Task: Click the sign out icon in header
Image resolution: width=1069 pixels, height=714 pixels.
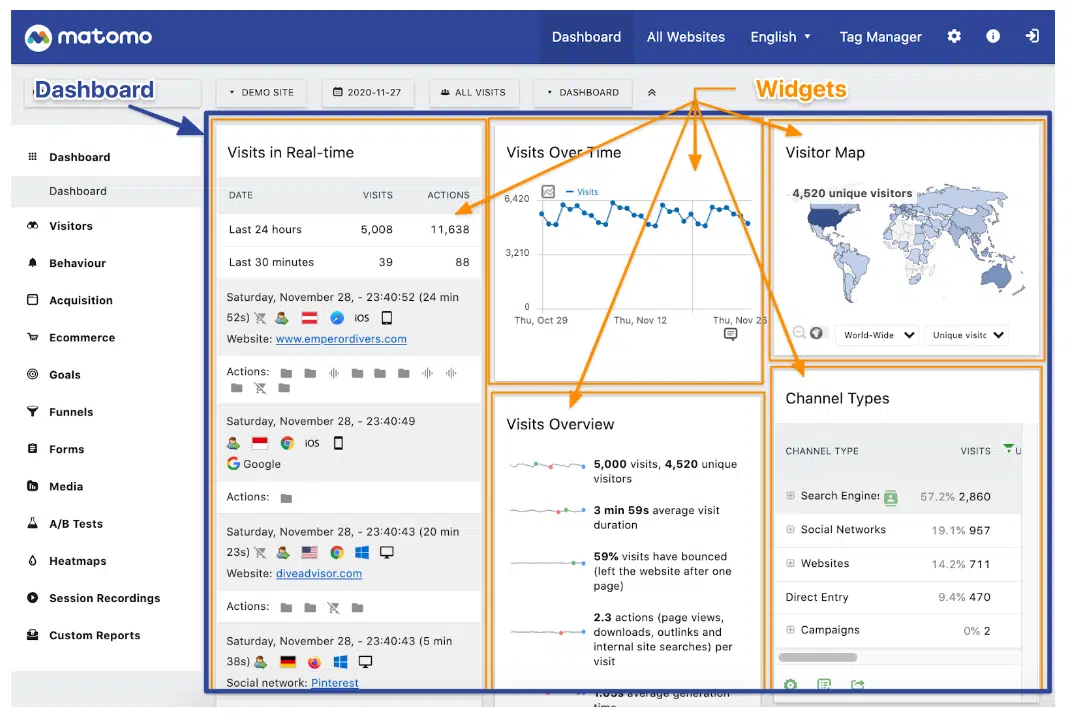Action: click(x=1032, y=36)
